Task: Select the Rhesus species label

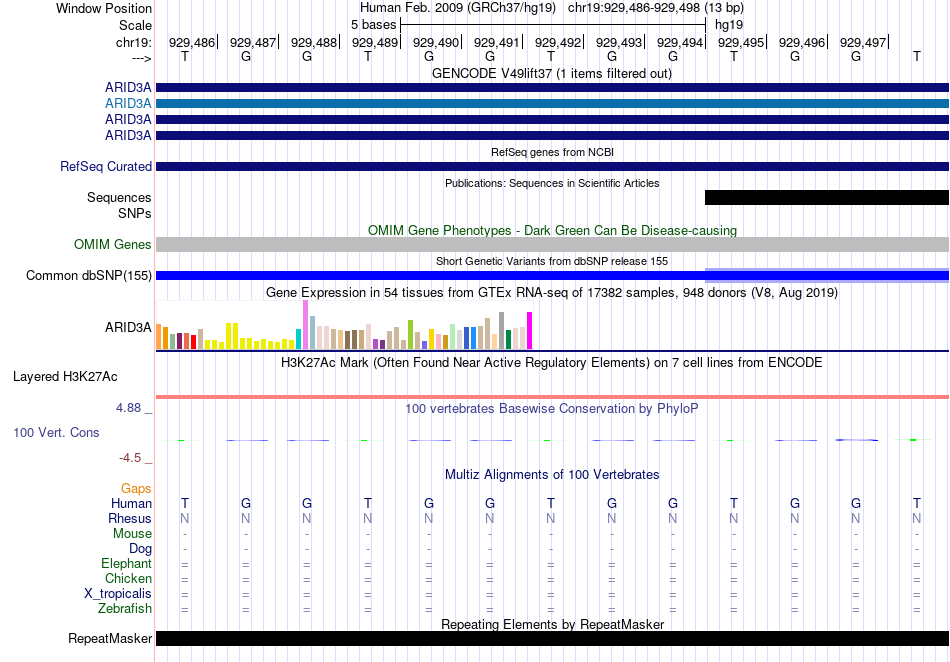Action: tap(130, 518)
